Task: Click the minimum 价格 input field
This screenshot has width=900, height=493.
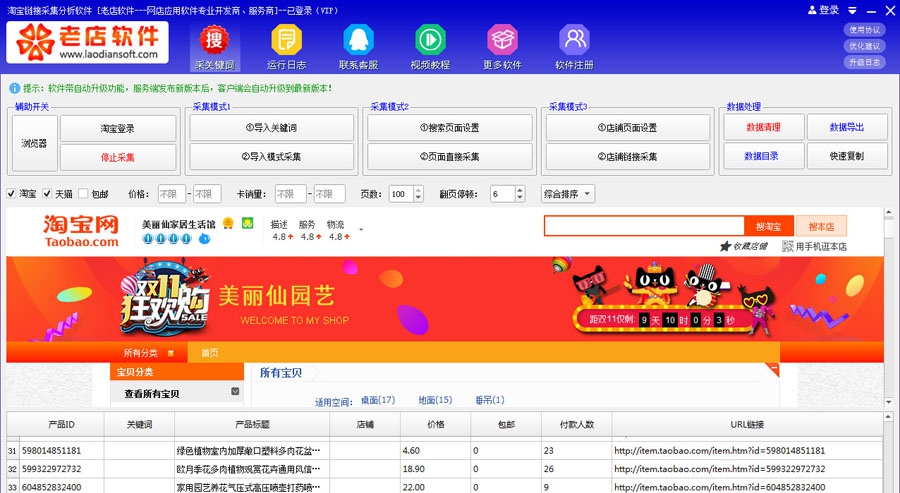Action: click(x=172, y=194)
